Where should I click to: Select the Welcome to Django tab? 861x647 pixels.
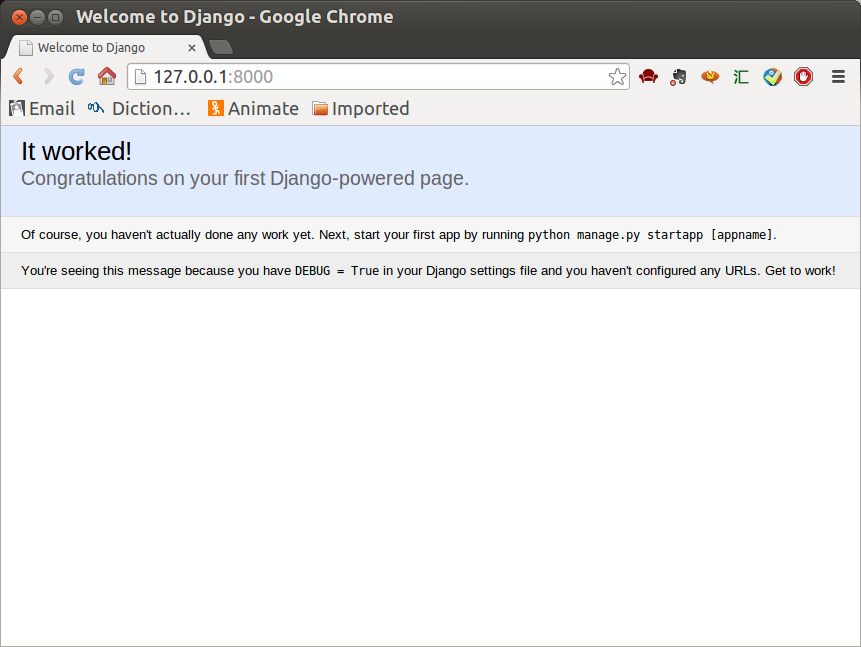coord(107,48)
